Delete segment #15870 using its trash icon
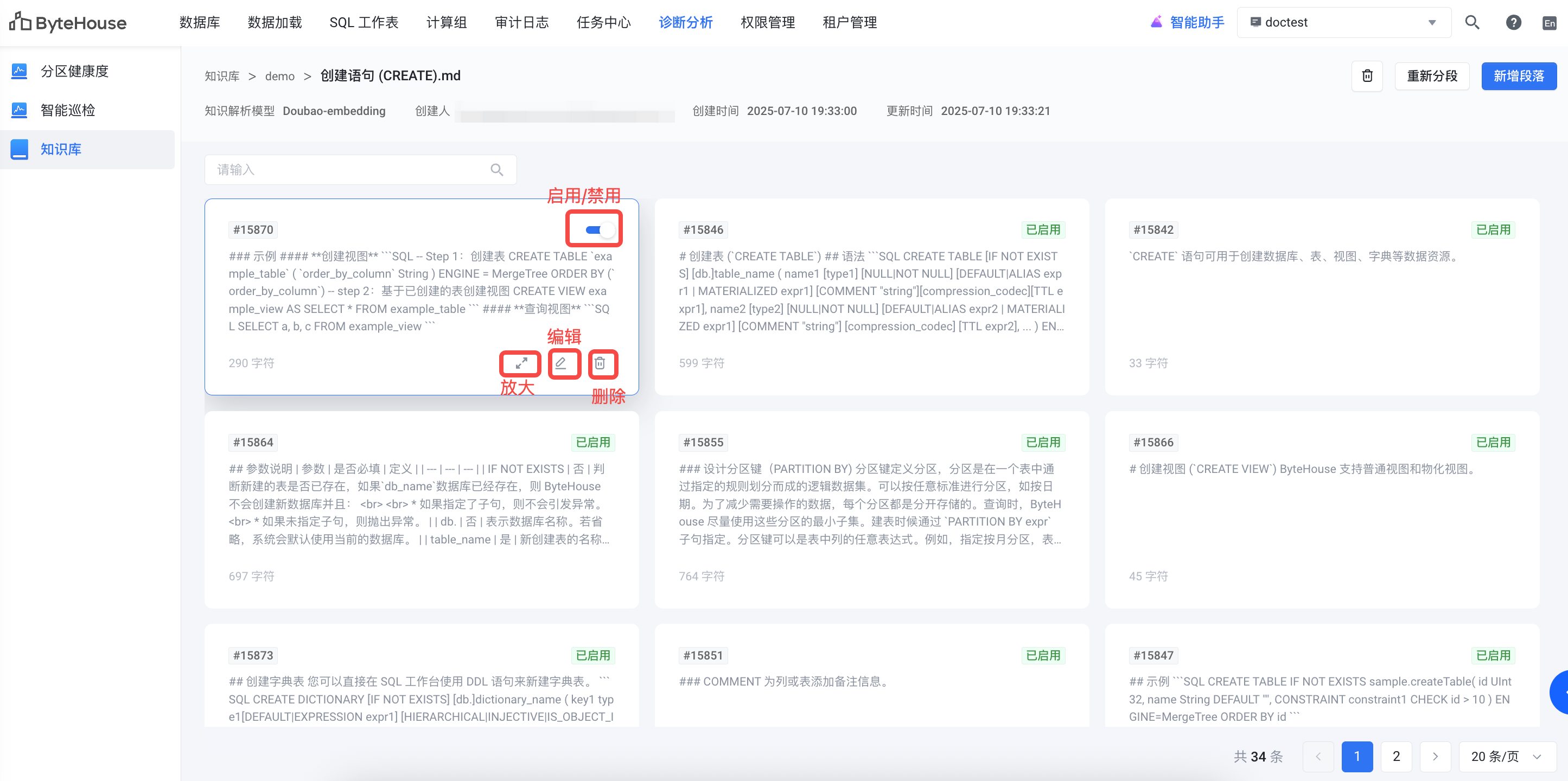The image size is (1568, 781). coord(600,363)
